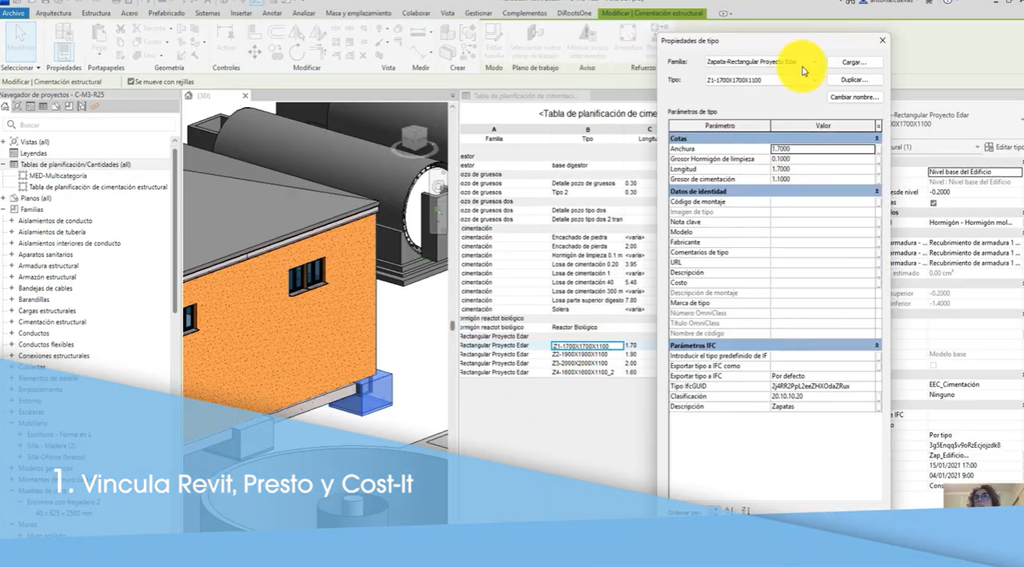Select the Align tool icon

pos(255,31)
